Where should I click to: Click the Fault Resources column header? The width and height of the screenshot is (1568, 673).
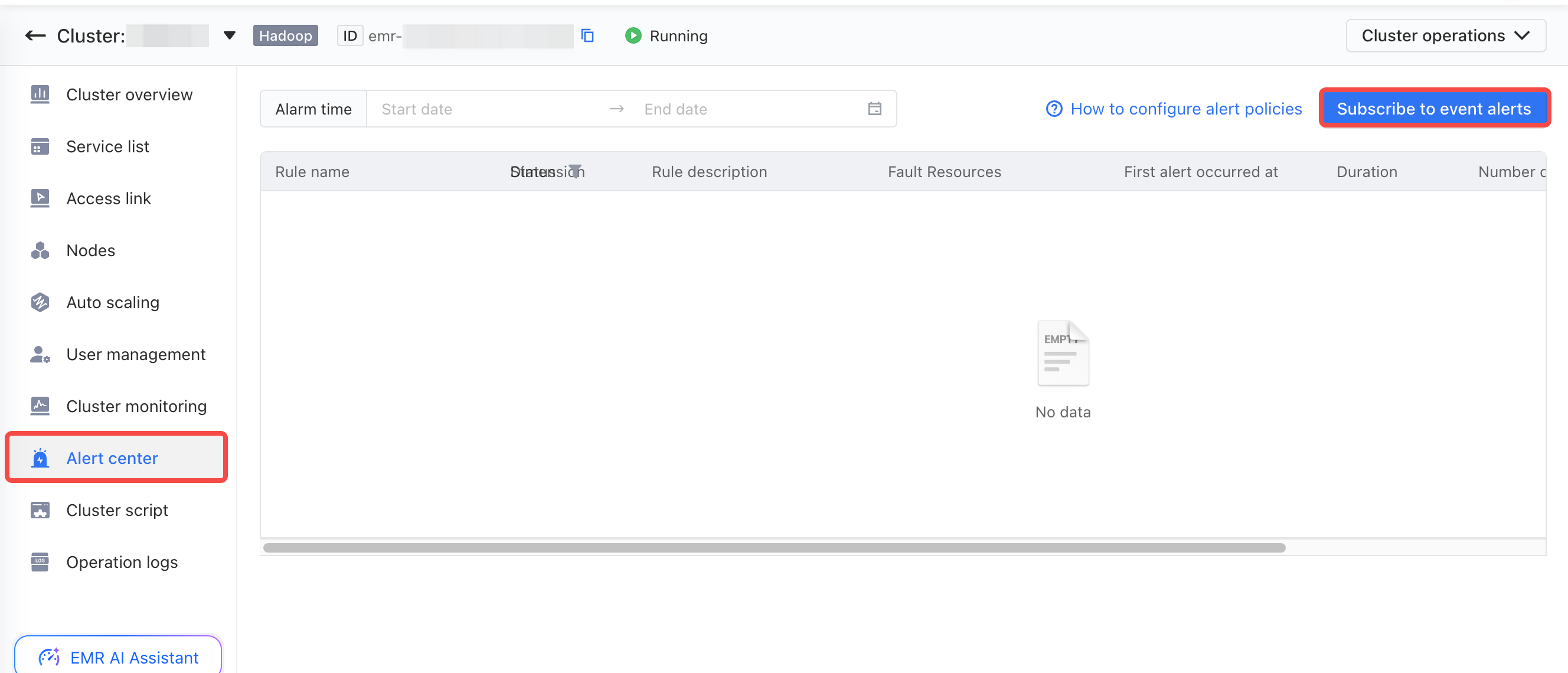(x=944, y=172)
